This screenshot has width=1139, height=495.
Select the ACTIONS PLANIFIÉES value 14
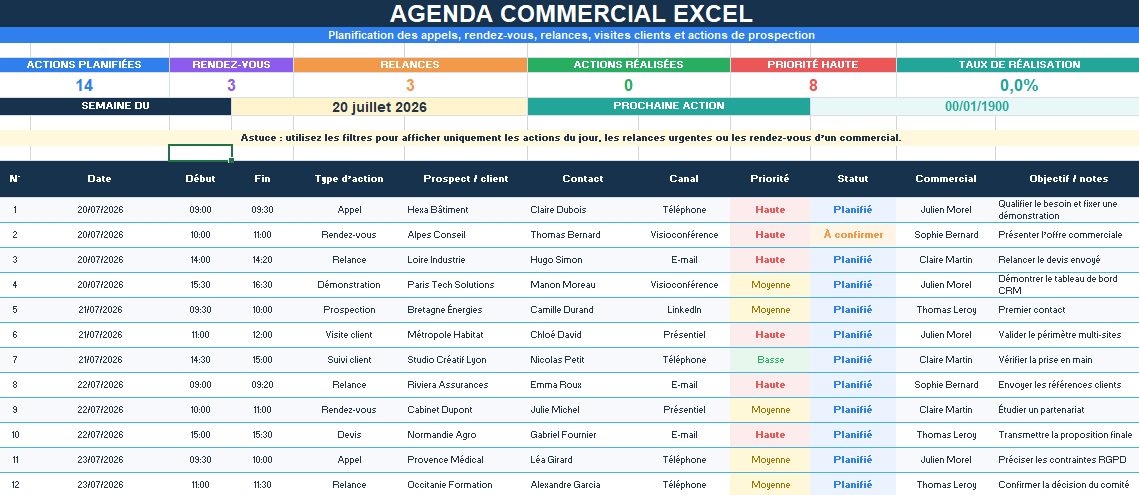click(x=84, y=85)
